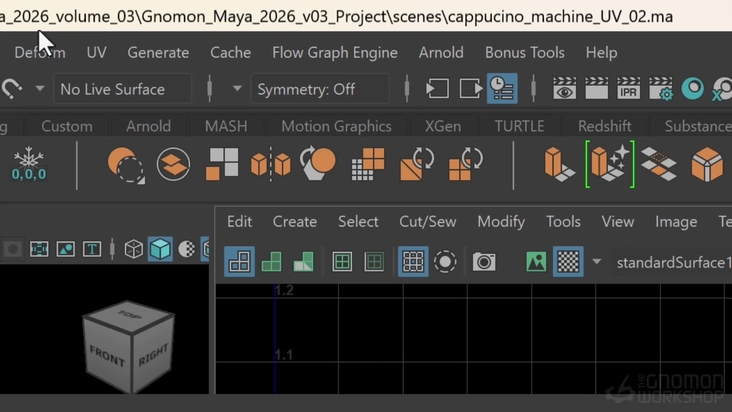Open the UV Editor Cut/Sew menu
The width and height of the screenshot is (732, 412).
point(428,222)
